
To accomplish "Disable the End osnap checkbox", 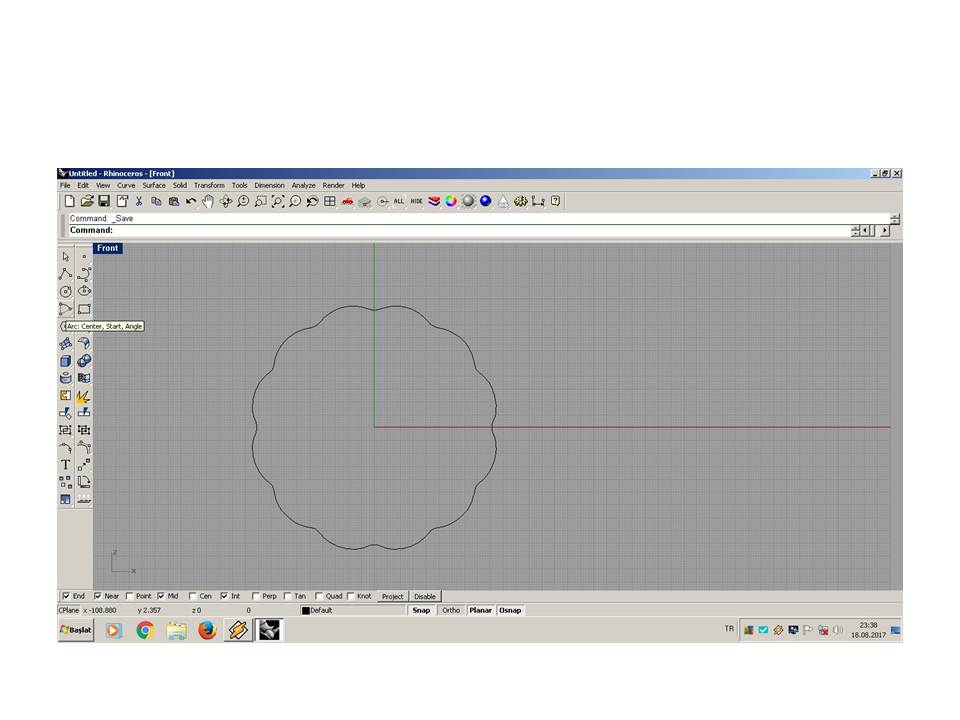I will [x=66, y=596].
